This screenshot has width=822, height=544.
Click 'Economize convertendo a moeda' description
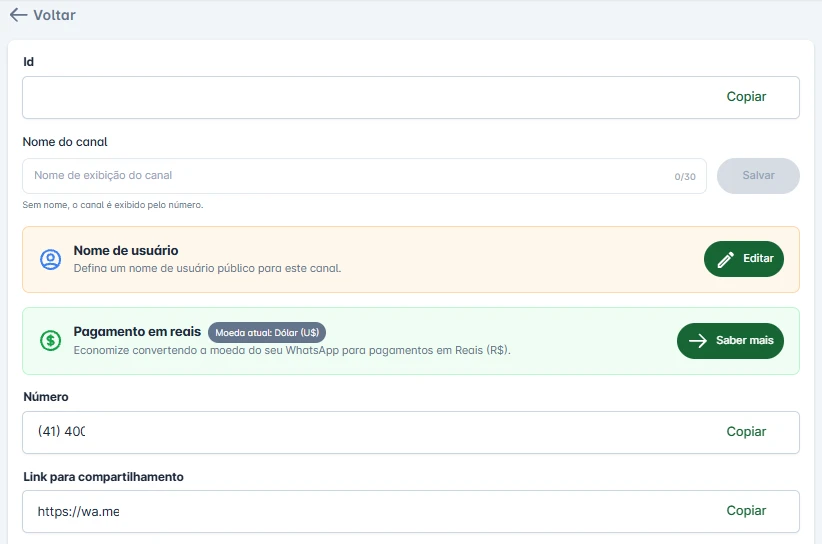pos(292,350)
